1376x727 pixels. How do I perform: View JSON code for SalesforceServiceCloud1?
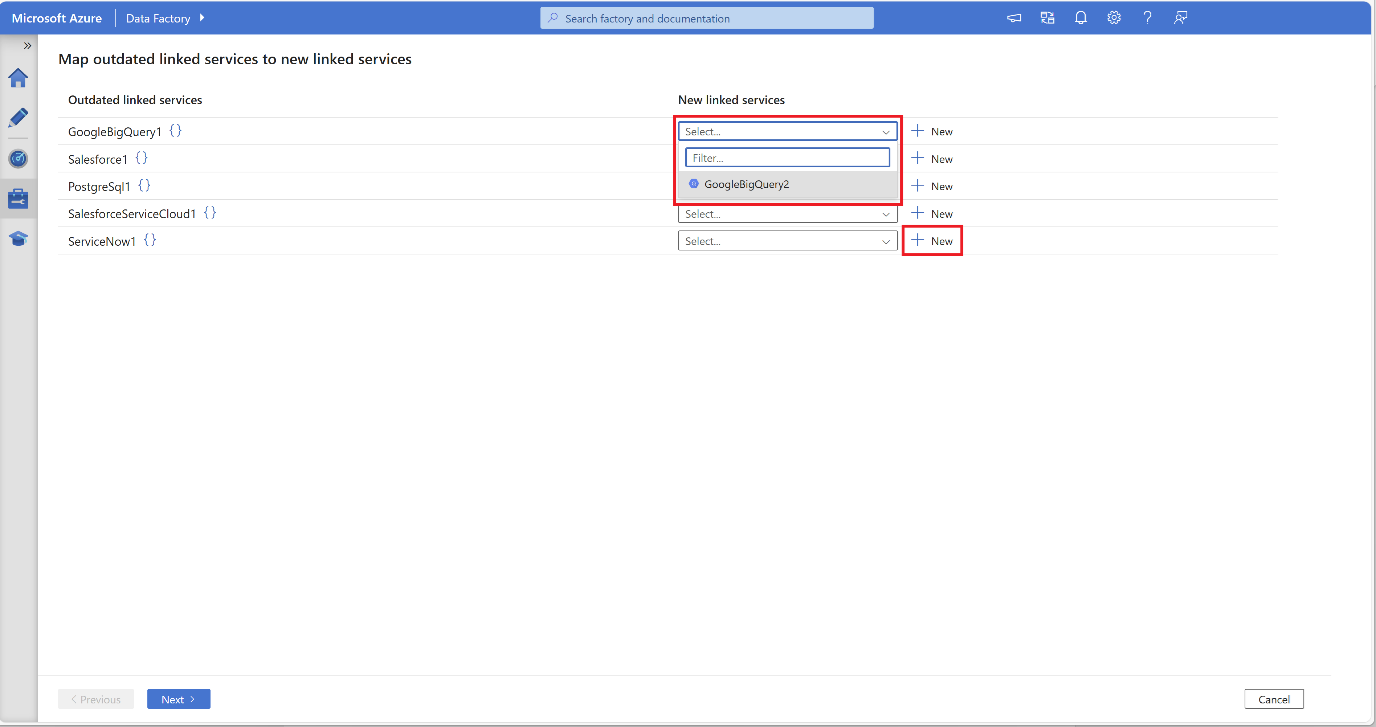pos(210,213)
